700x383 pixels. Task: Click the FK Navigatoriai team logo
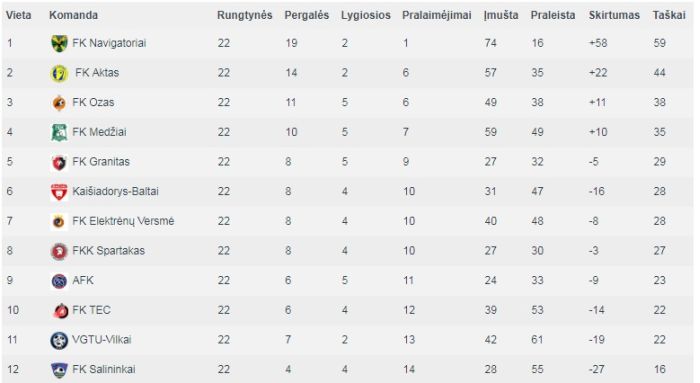coord(59,43)
